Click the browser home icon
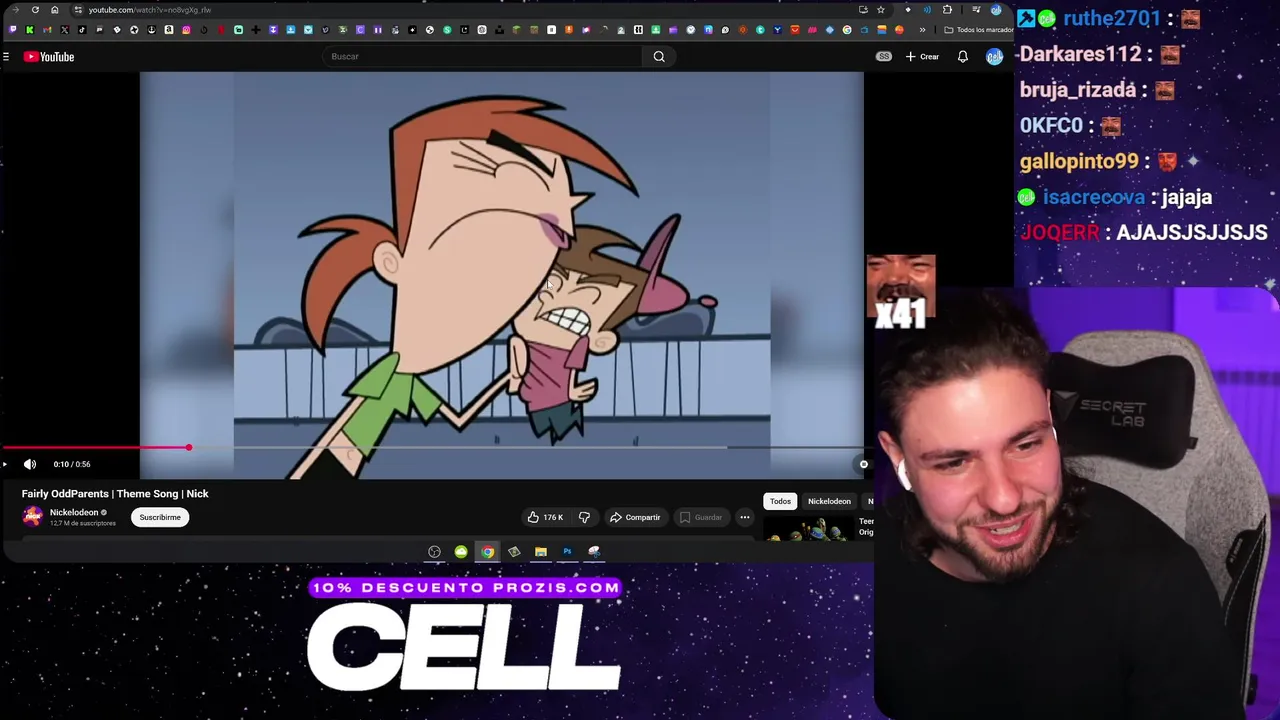Viewport: 1280px width, 720px height. click(x=55, y=10)
